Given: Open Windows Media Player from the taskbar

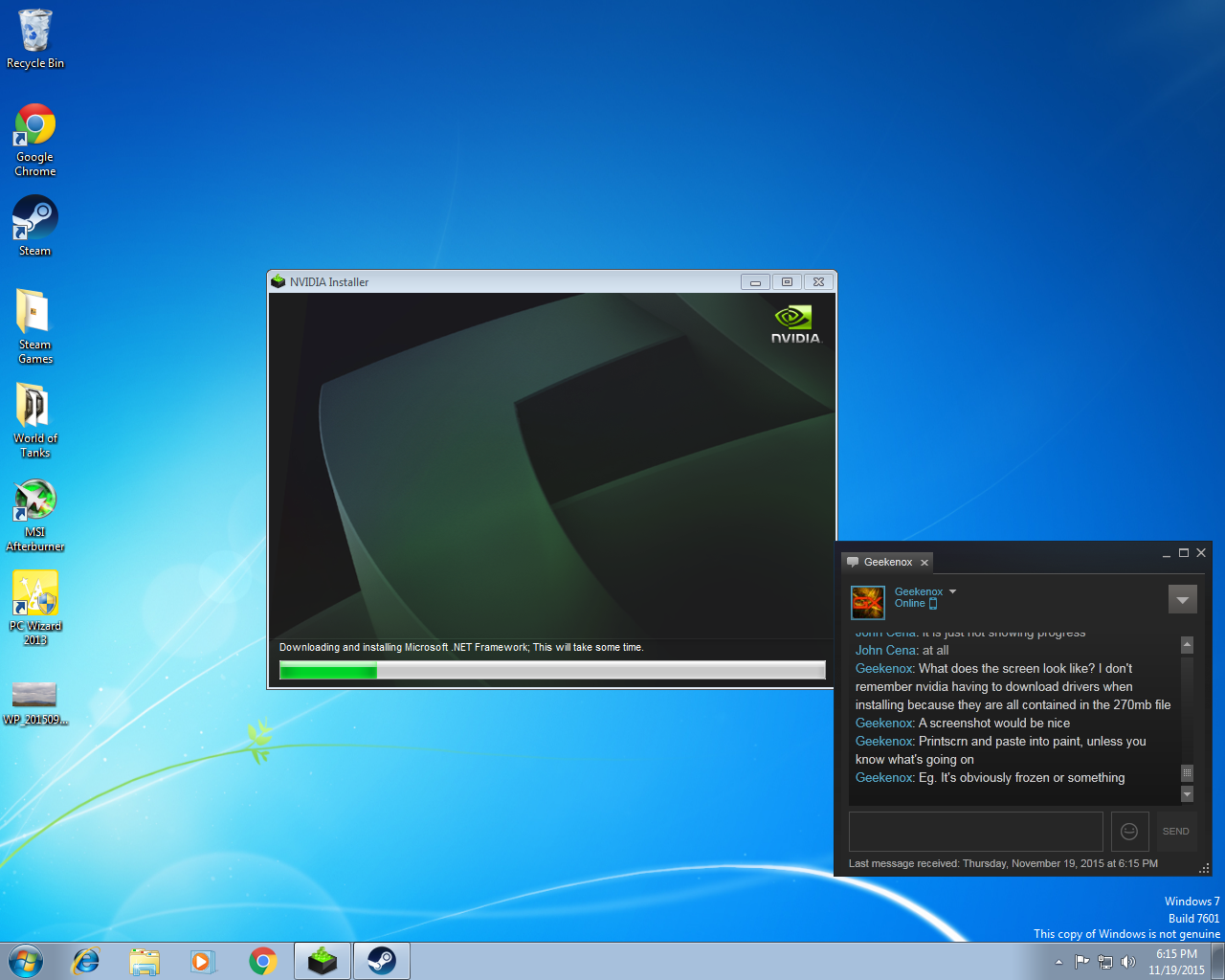Looking at the screenshot, I should click(x=203, y=961).
